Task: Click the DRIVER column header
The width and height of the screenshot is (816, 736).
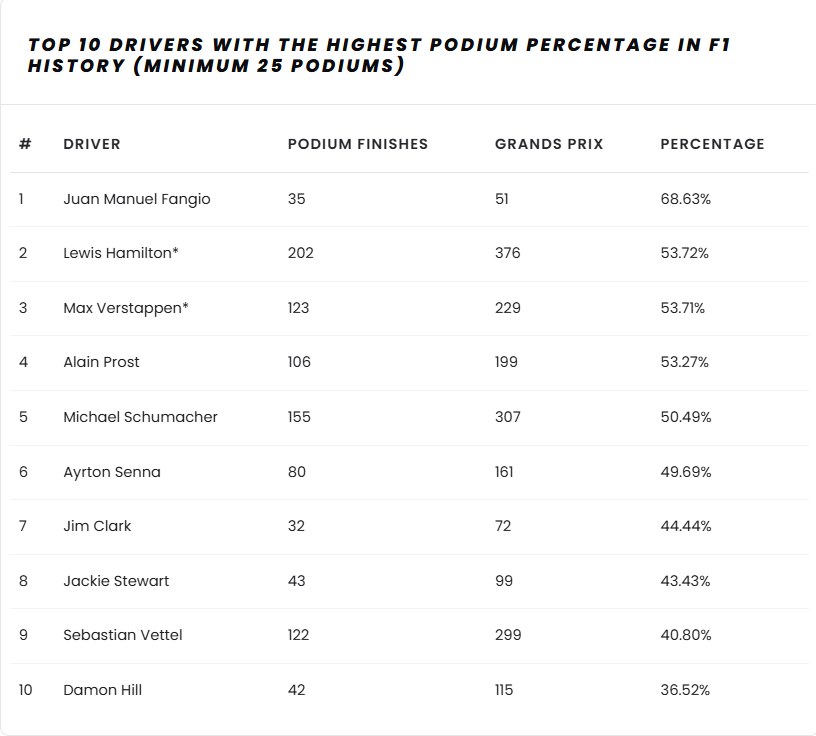Action: point(92,144)
